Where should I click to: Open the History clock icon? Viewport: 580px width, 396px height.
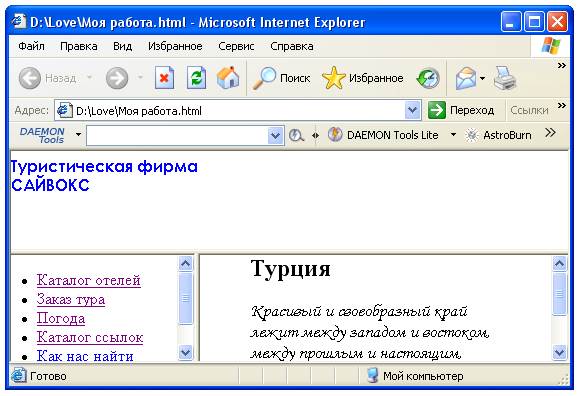click(x=428, y=78)
